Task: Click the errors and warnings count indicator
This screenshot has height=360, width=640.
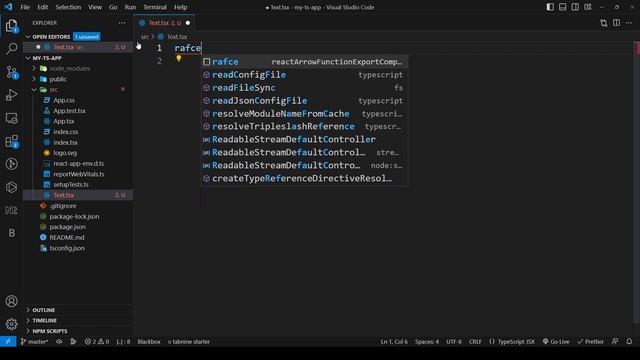Action: 96,342
